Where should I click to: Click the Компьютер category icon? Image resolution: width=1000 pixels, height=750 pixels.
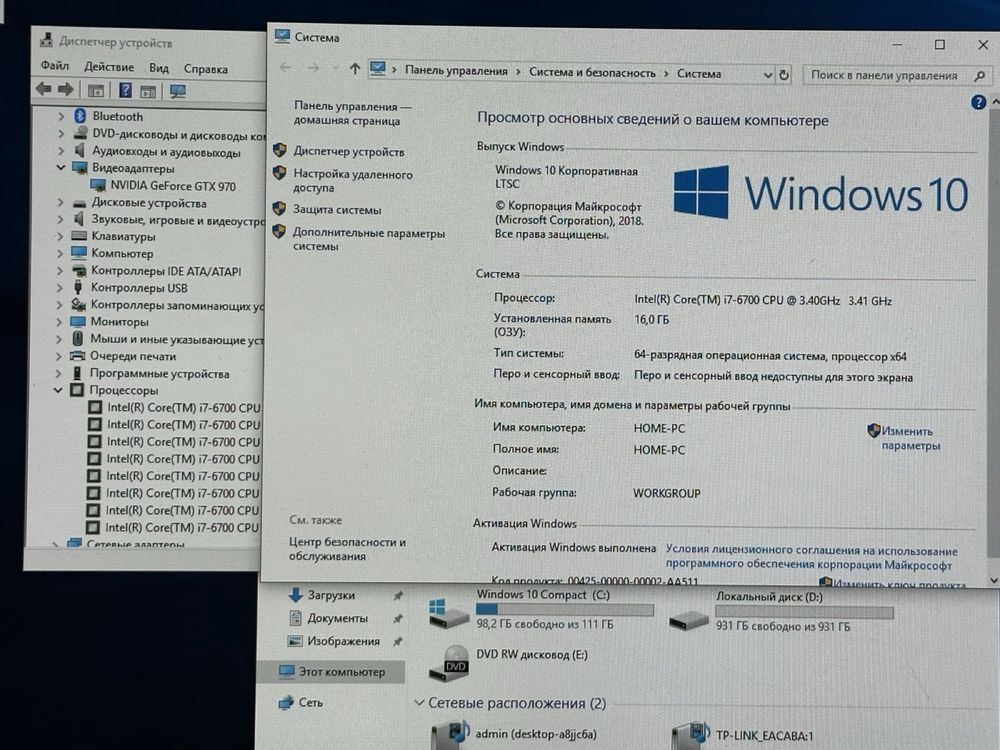(x=79, y=253)
